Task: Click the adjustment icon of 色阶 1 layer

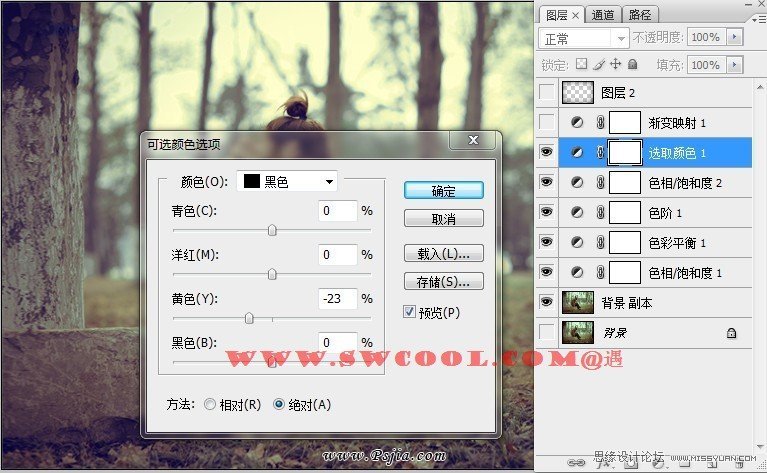Action: point(577,212)
